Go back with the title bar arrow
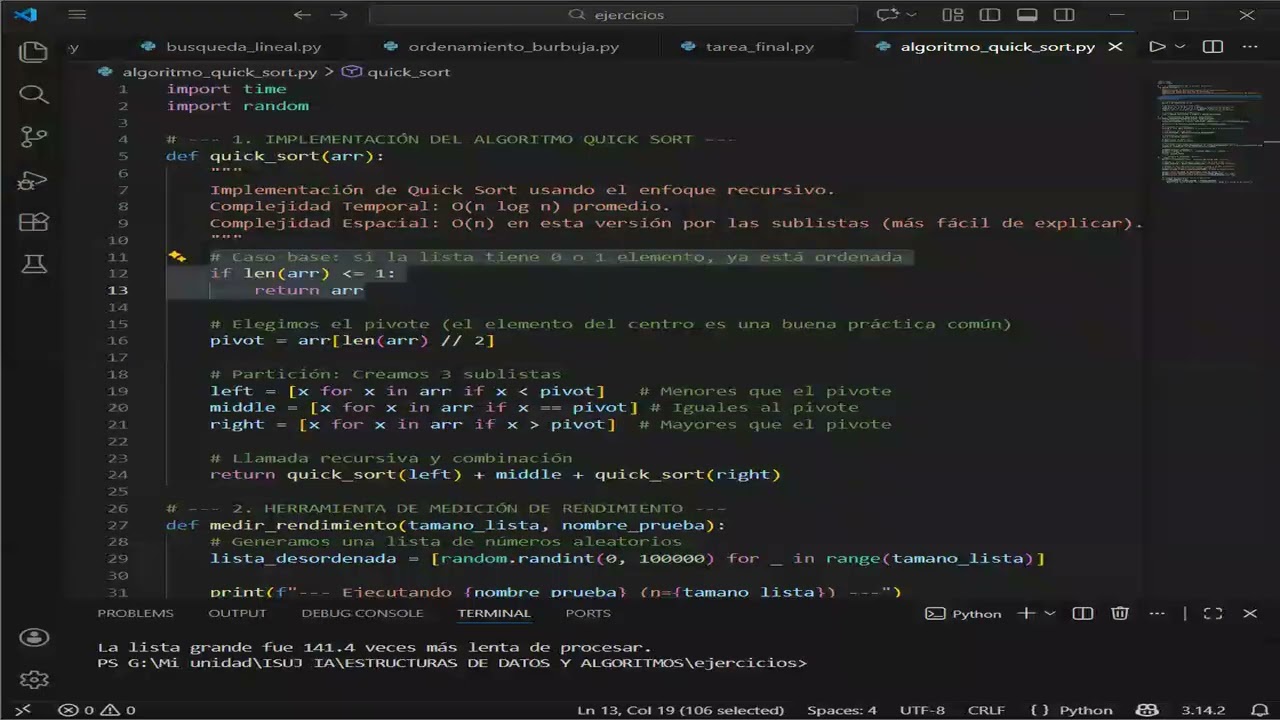This screenshot has width=1280, height=720. pyautogui.click(x=302, y=15)
